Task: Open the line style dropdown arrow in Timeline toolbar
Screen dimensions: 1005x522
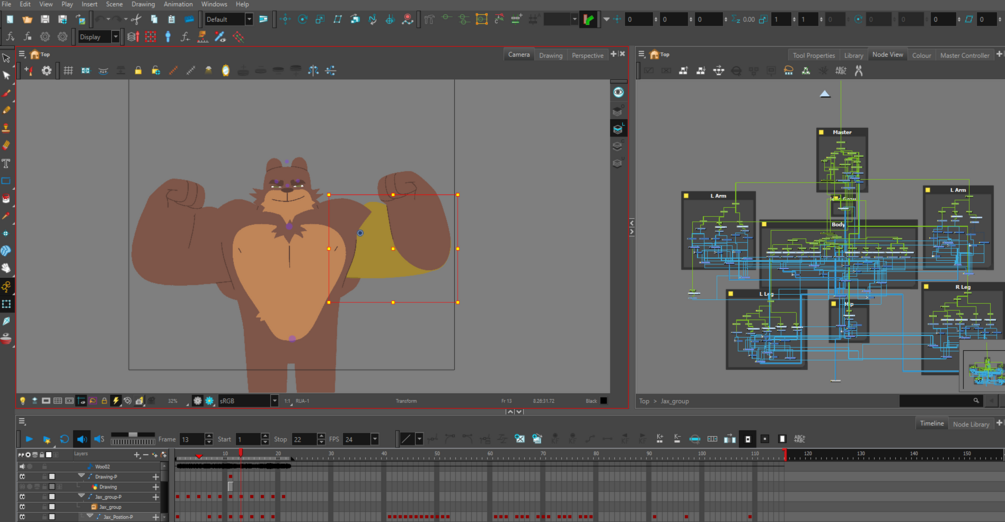Action: (419, 439)
